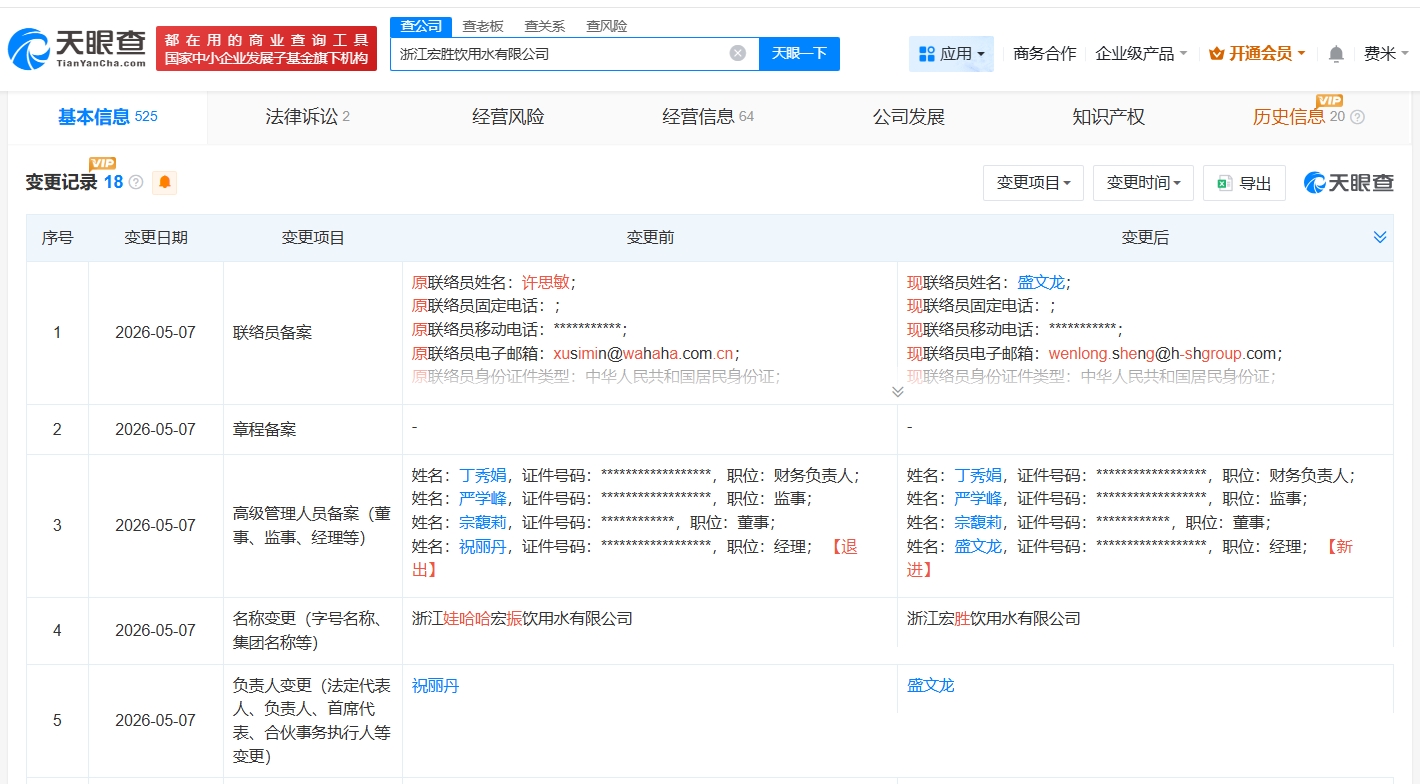Click the old name 浙江娃哈哈宏振饮用水有限公司

(x=522, y=619)
